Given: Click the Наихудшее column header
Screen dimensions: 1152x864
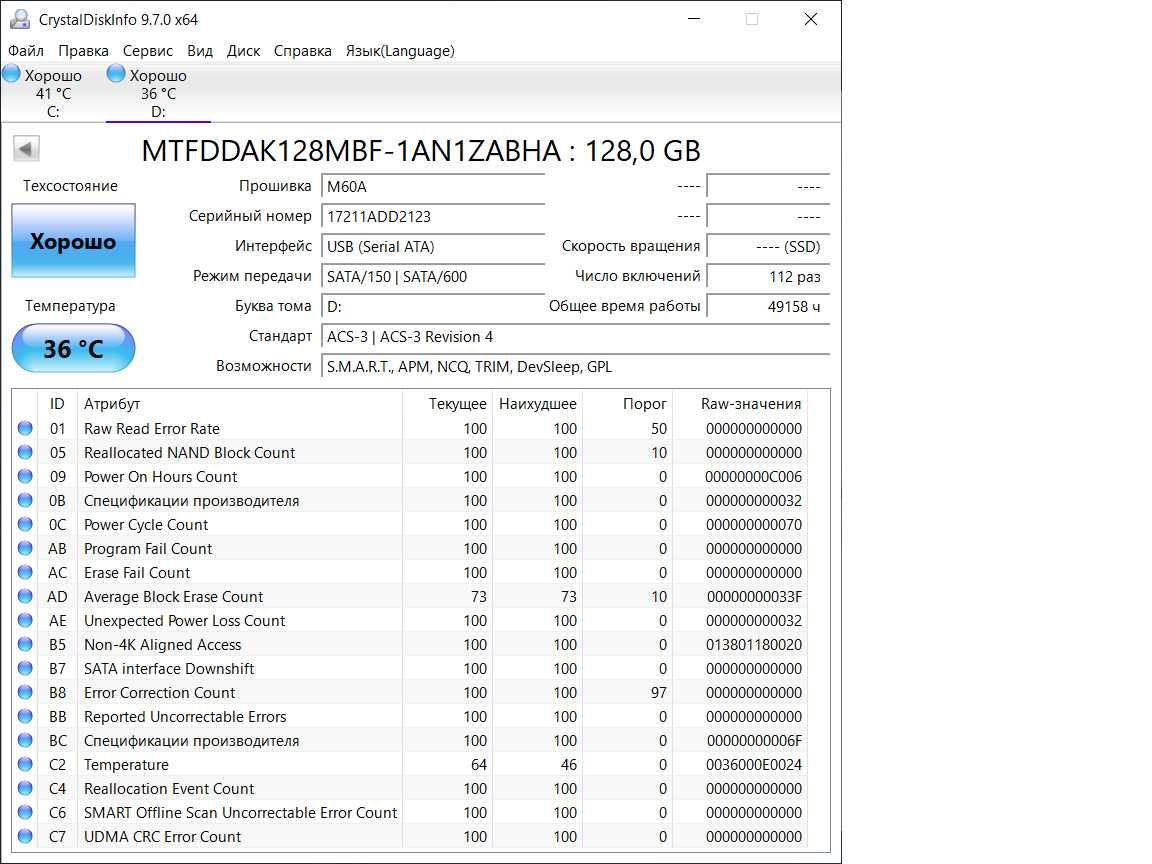Looking at the screenshot, I should tap(537, 404).
